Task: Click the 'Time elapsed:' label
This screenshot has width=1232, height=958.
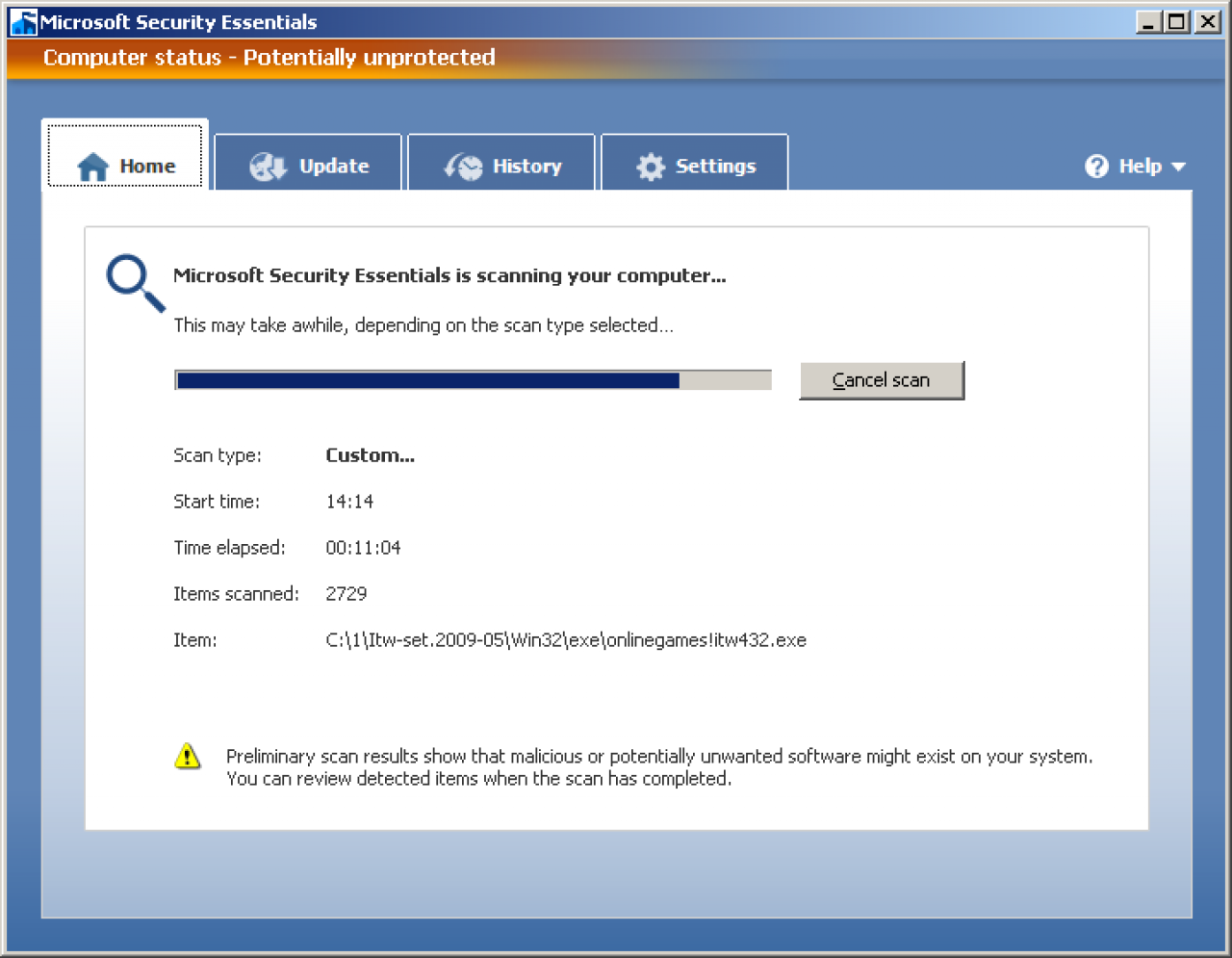Action: click(x=229, y=548)
